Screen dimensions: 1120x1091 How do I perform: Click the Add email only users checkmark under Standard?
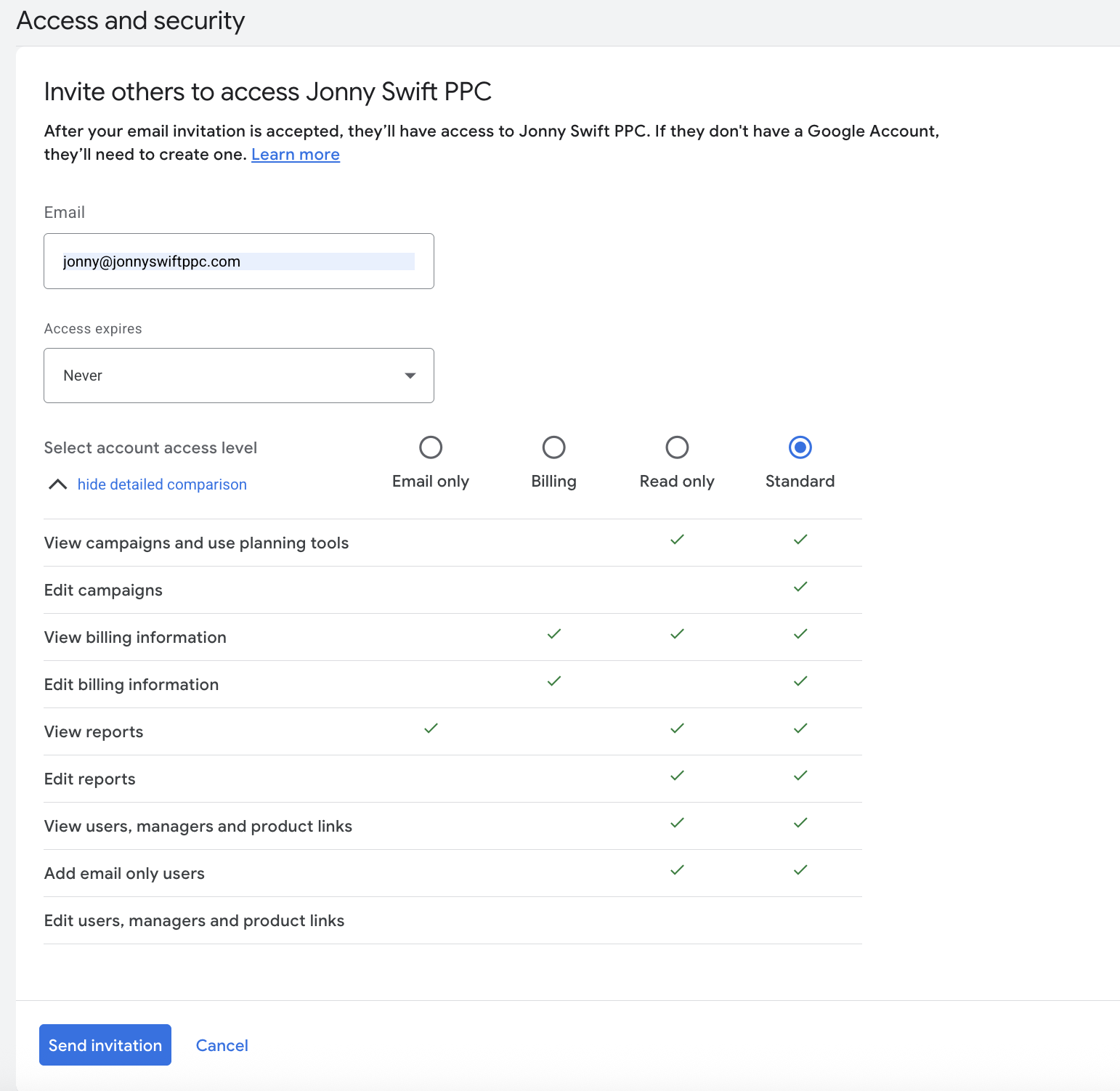click(x=800, y=870)
